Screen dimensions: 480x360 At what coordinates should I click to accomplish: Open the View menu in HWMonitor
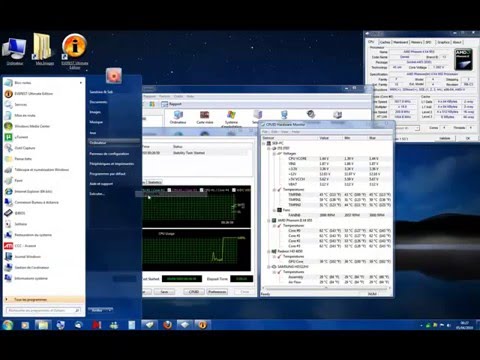pyautogui.click(x=285, y=132)
